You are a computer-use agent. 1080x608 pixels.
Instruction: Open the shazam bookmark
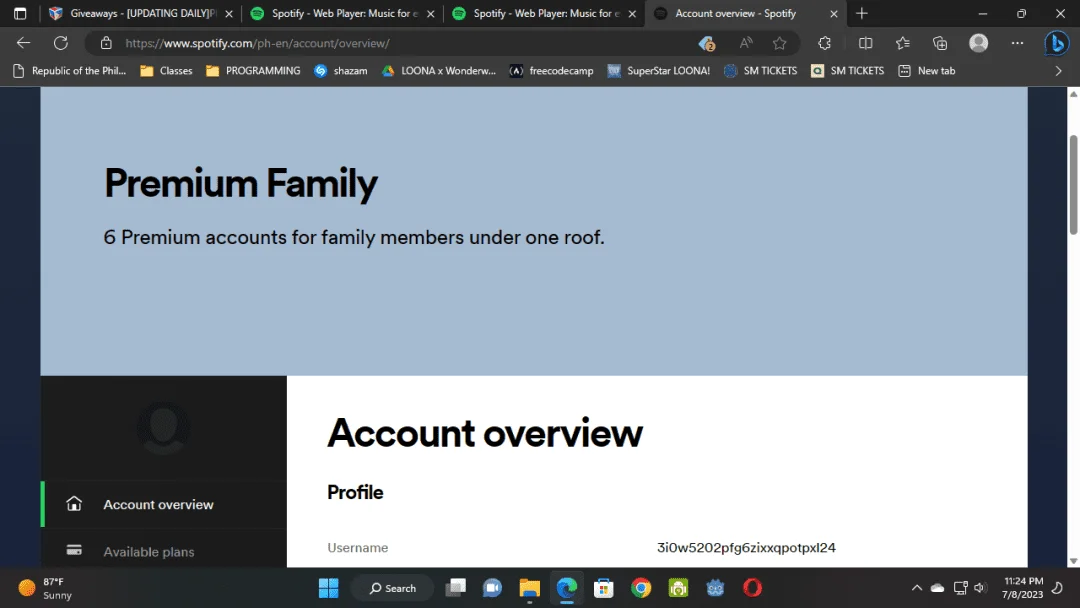click(x=341, y=71)
